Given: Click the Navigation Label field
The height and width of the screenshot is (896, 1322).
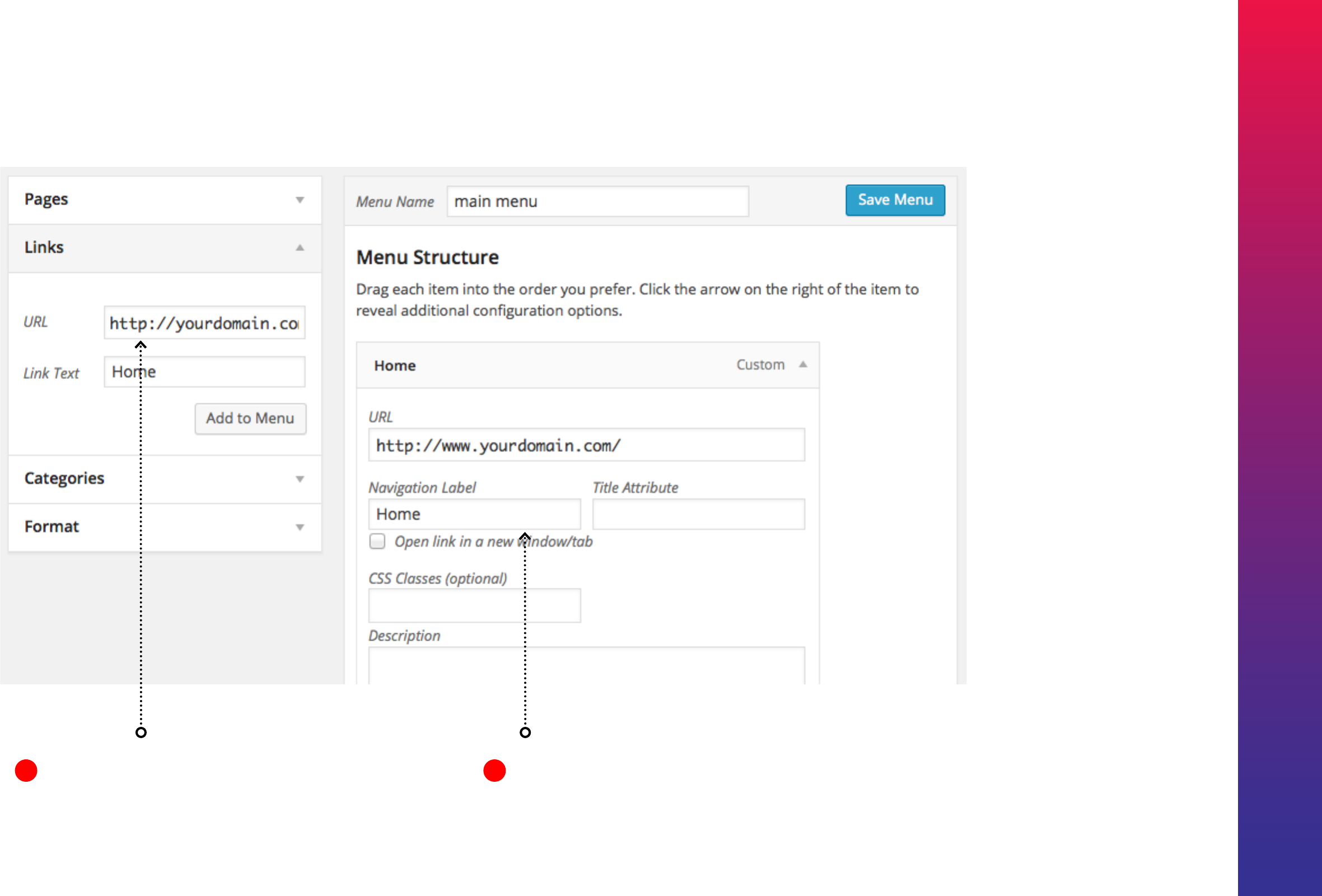Looking at the screenshot, I should 474,514.
